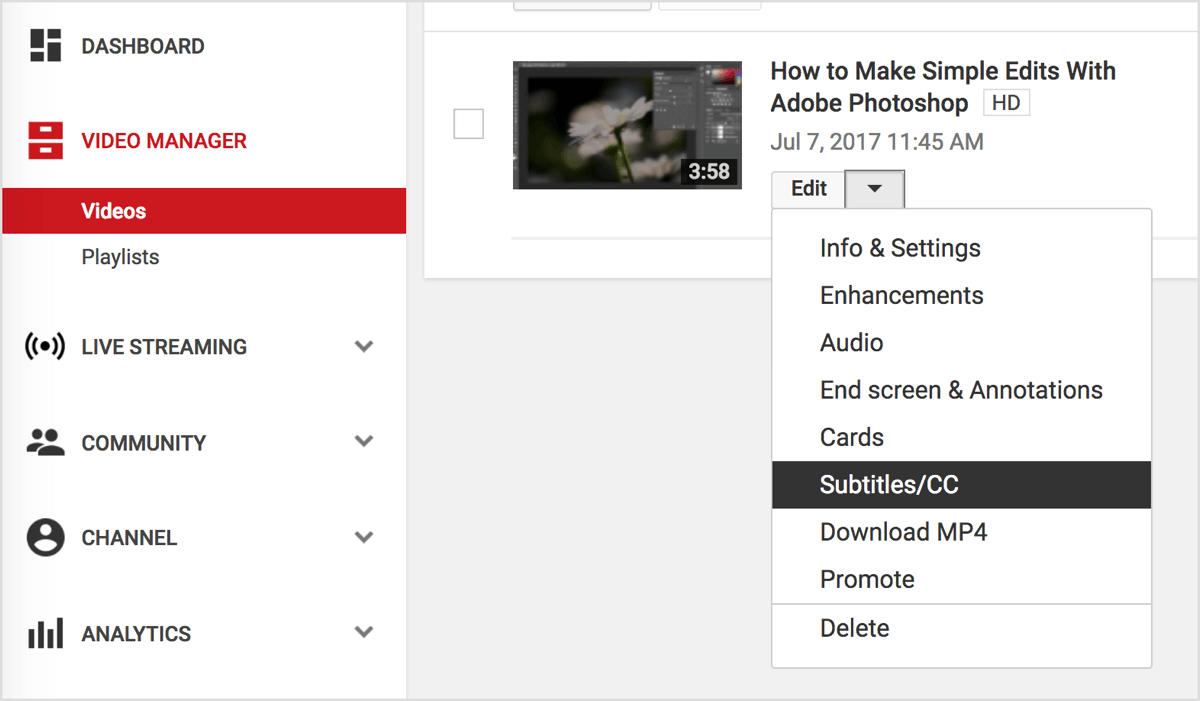Tick the checkbox beside the Photoshop video
Image resolution: width=1200 pixels, height=701 pixels.
click(469, 124)
